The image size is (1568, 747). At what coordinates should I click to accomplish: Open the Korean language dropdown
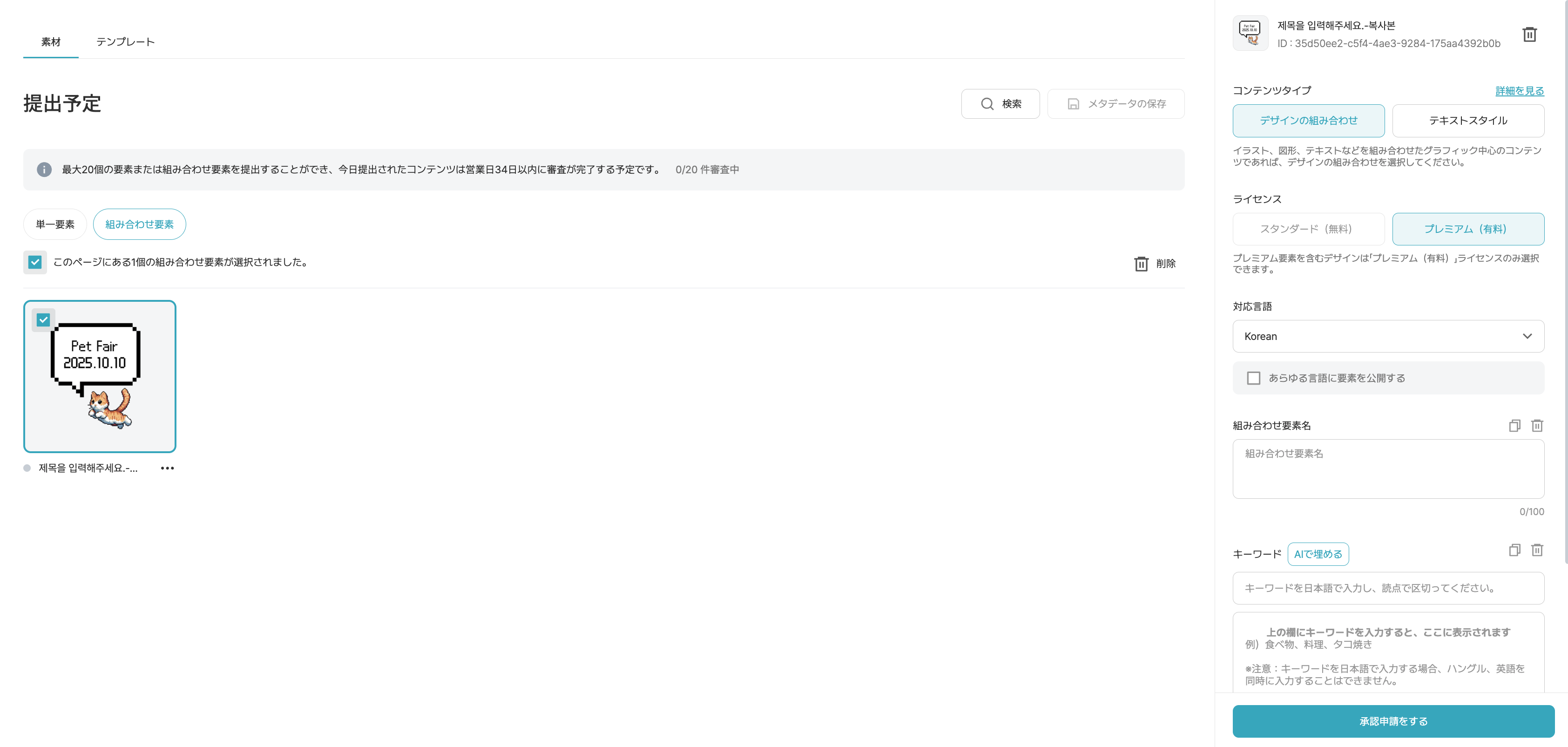coord(1388,336)
